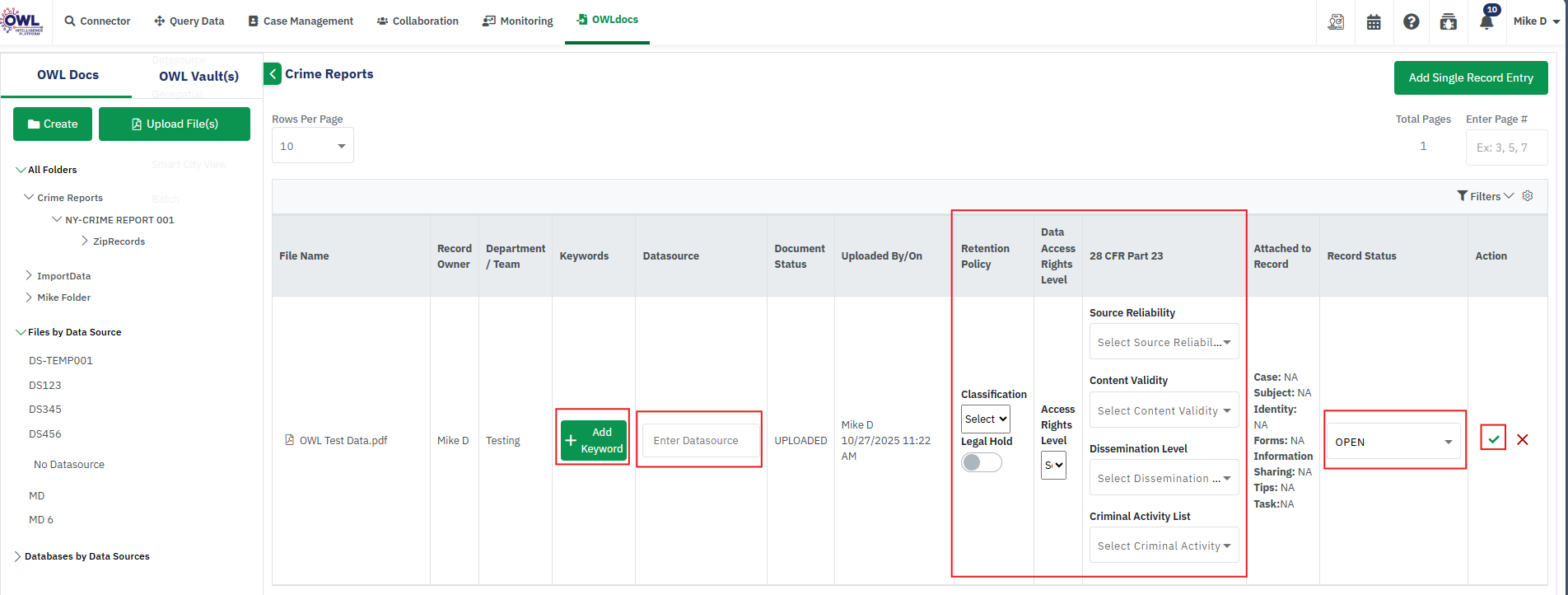
Task: Click the green checkmark to save row
Action: point(1493,439)
